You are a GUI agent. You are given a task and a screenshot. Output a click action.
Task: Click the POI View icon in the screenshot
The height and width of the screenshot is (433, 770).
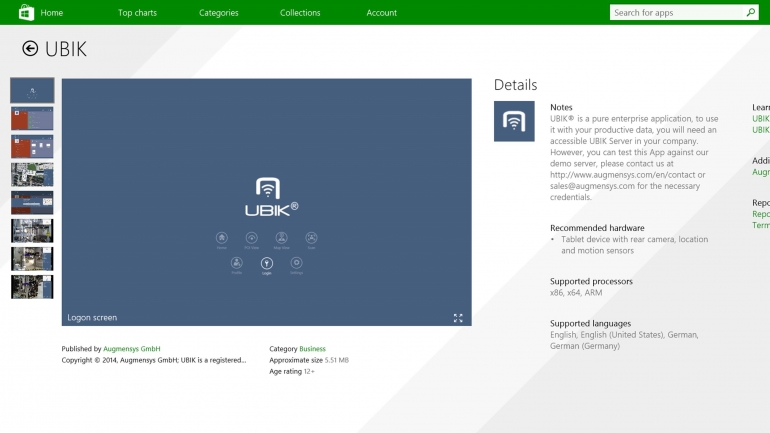pyautogui.click(x=251, y=238)
